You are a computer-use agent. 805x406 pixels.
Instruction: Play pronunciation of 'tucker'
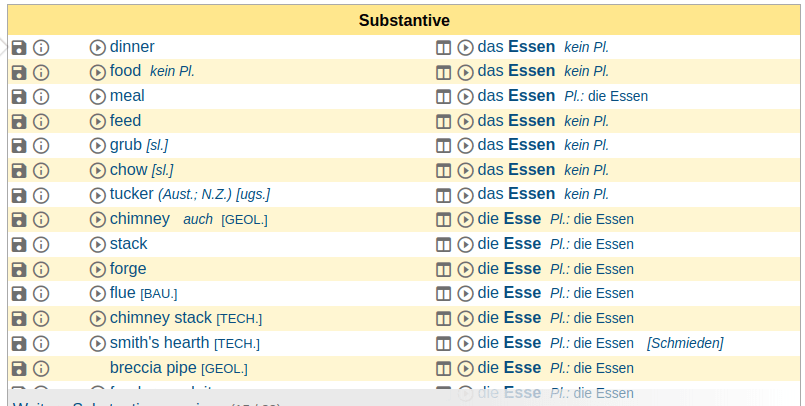(x=98, y=194)
